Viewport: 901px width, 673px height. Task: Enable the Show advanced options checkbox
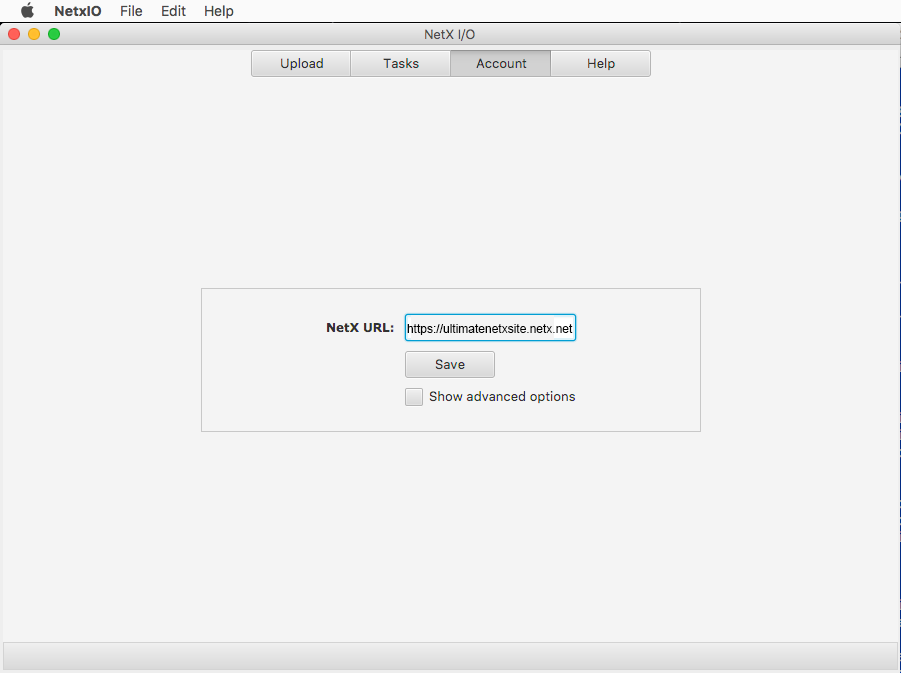click(414, 397)
